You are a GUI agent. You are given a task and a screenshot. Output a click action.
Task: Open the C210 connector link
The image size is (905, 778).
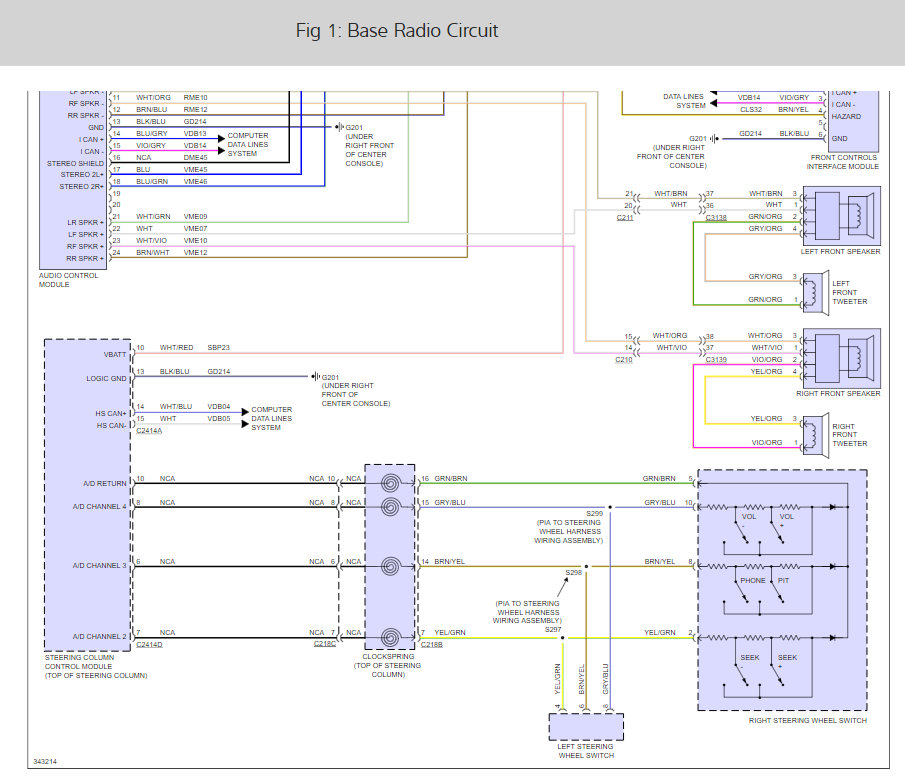click(x=624, y=359)
